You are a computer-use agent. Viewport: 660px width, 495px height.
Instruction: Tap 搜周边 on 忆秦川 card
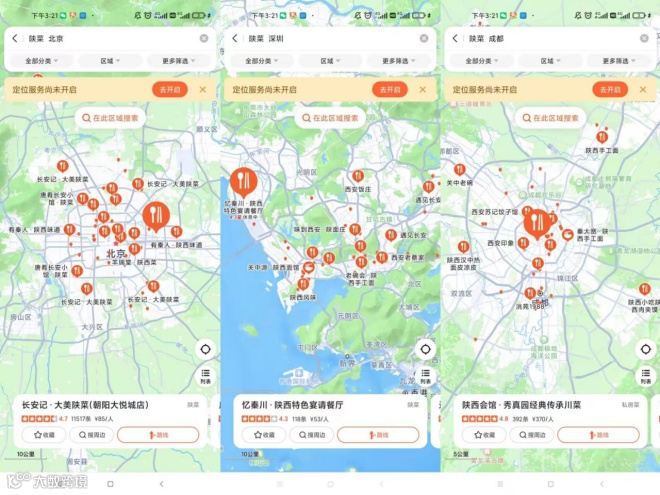312,435
